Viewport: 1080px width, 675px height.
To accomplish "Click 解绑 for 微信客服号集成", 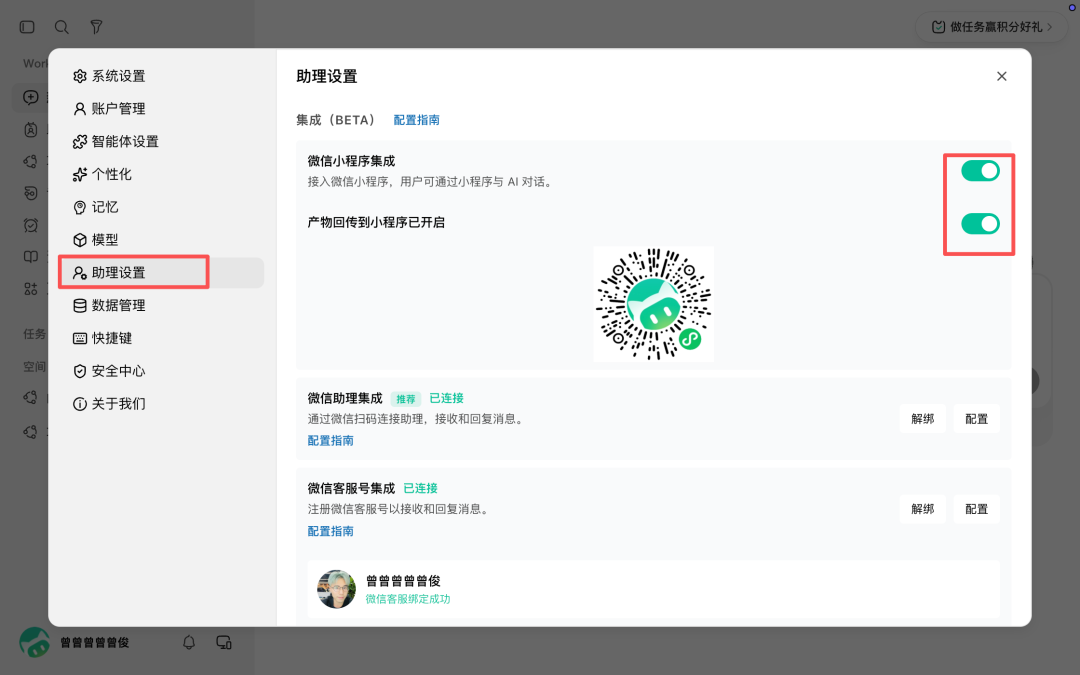I will pyautogui.click(x=922, y=509).
